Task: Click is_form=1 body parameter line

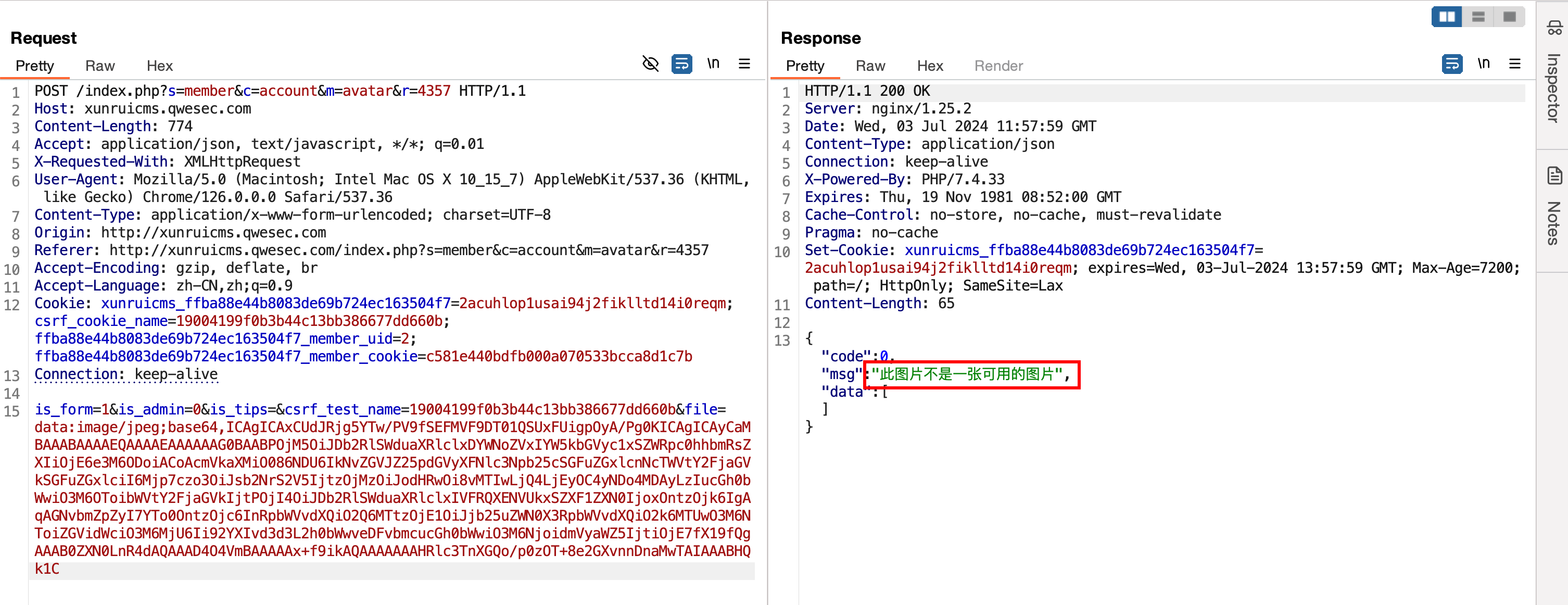Action: point(380,410)
